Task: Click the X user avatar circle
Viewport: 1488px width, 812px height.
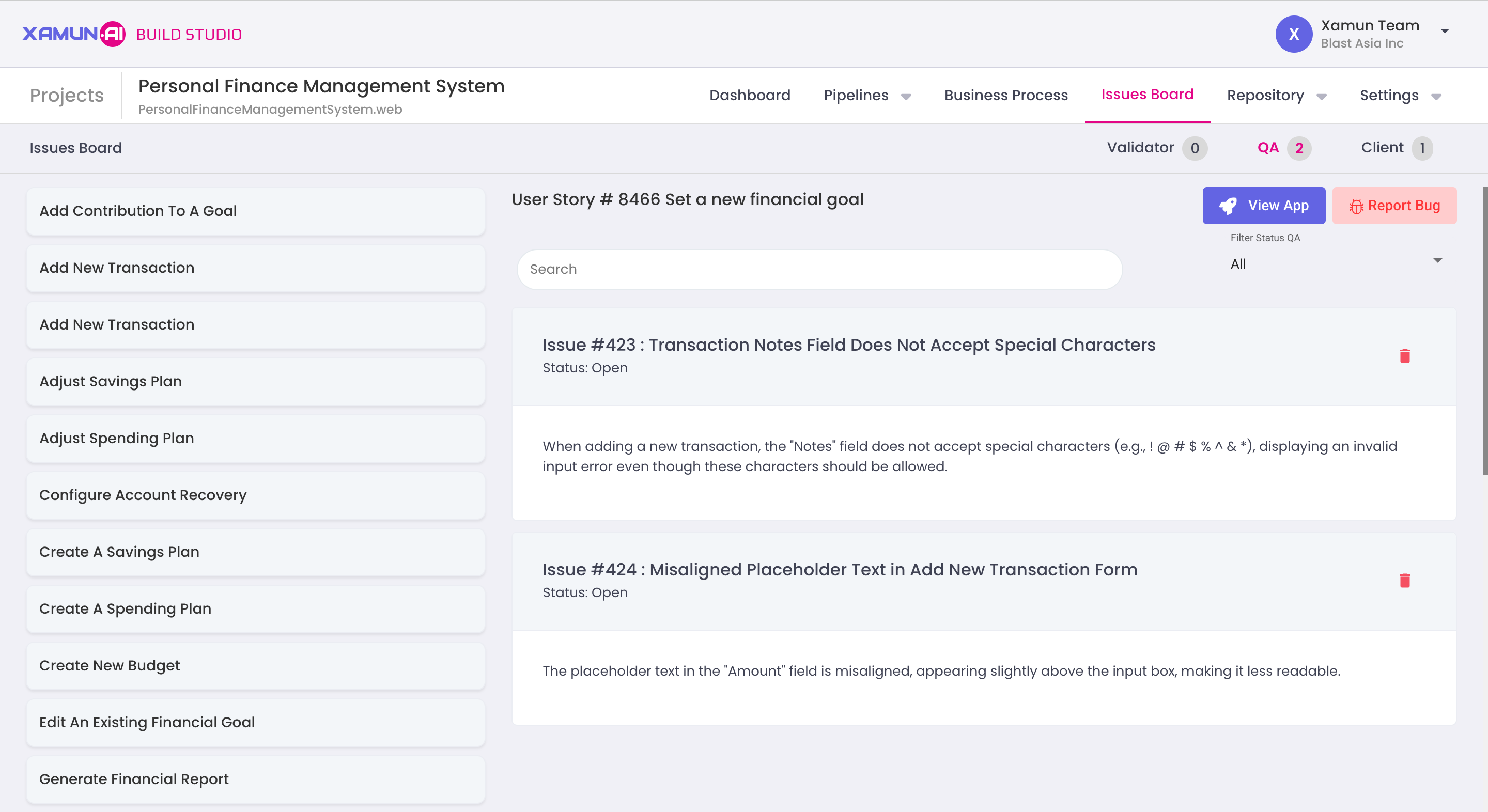Action: pyautogui.click(x=1293, y=34)
